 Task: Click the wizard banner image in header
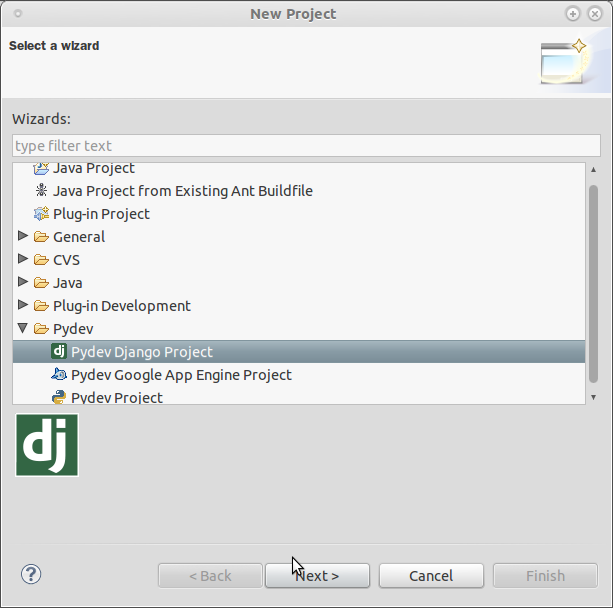pos(564,62)
